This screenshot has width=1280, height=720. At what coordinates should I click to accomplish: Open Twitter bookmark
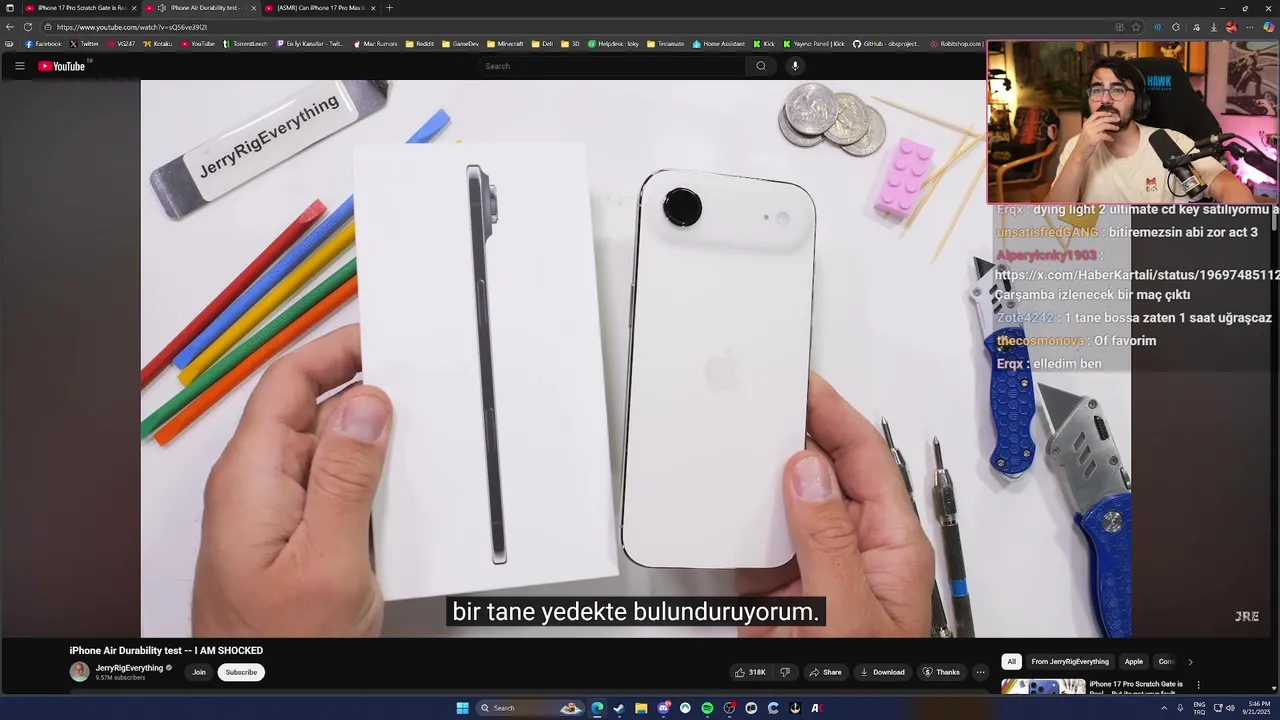[85, 44]
